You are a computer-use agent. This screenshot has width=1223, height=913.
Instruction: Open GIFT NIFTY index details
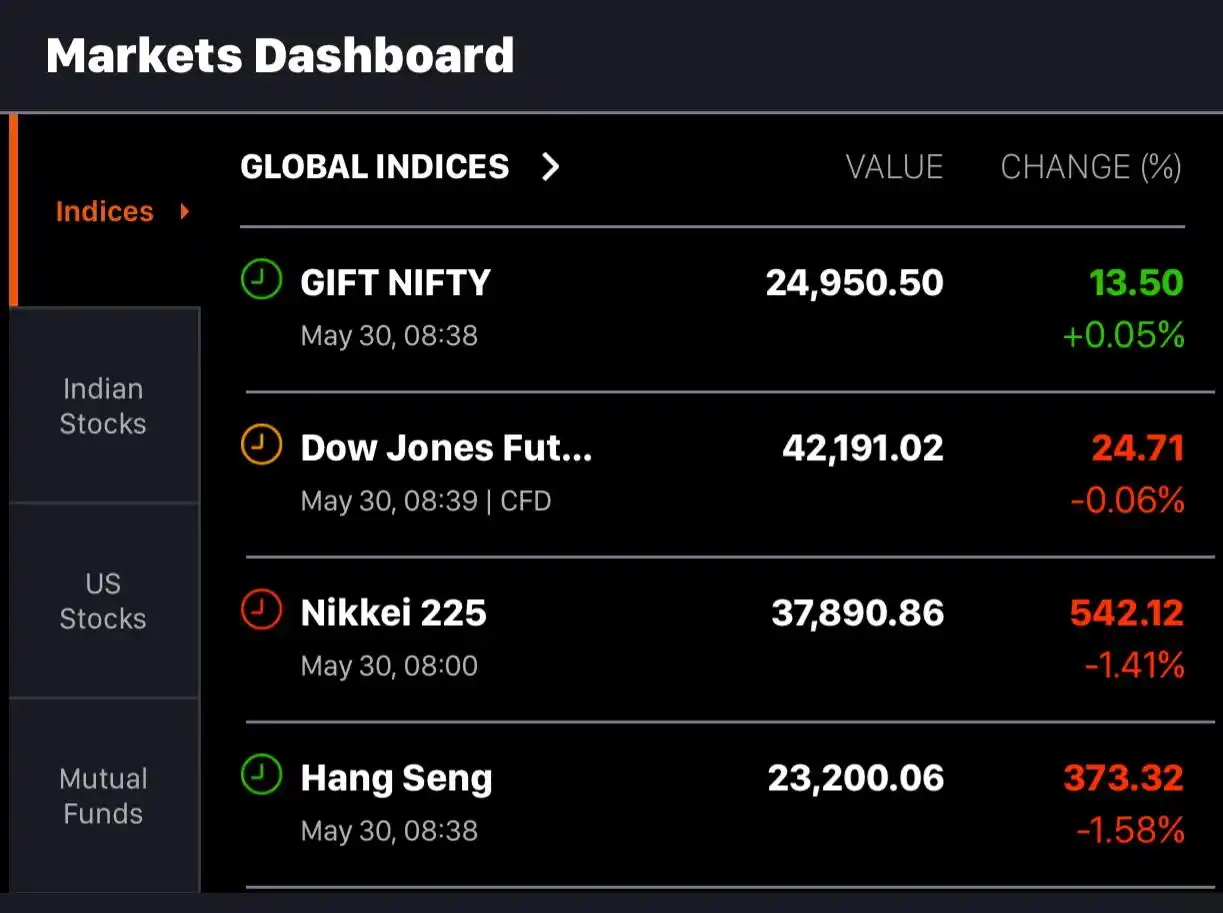tap(395, 283)
